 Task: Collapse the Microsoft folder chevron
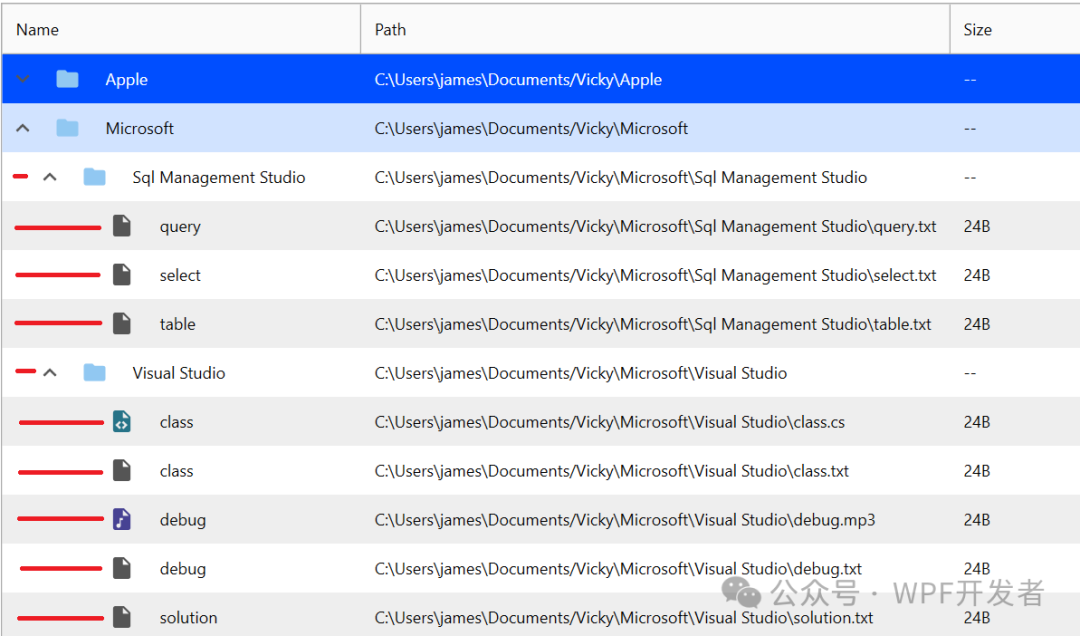click(x=23, y=128)
